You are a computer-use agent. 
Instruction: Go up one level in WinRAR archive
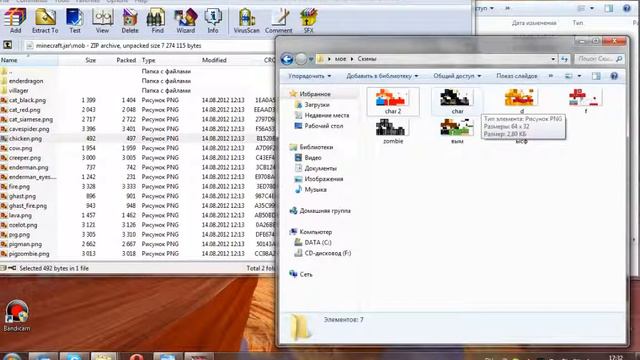click(7, 45)
